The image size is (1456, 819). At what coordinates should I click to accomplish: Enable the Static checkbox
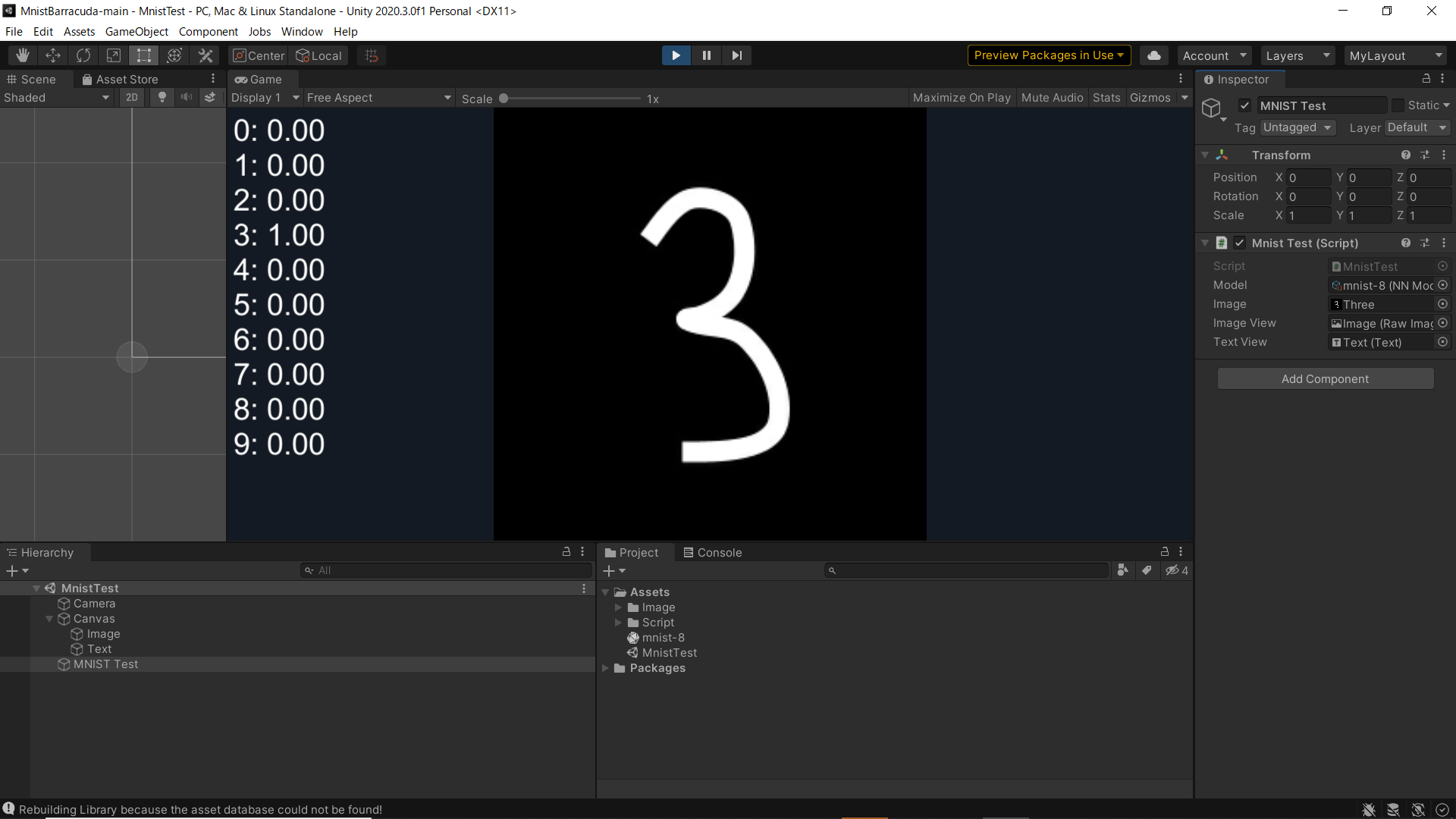(1398, 105)
